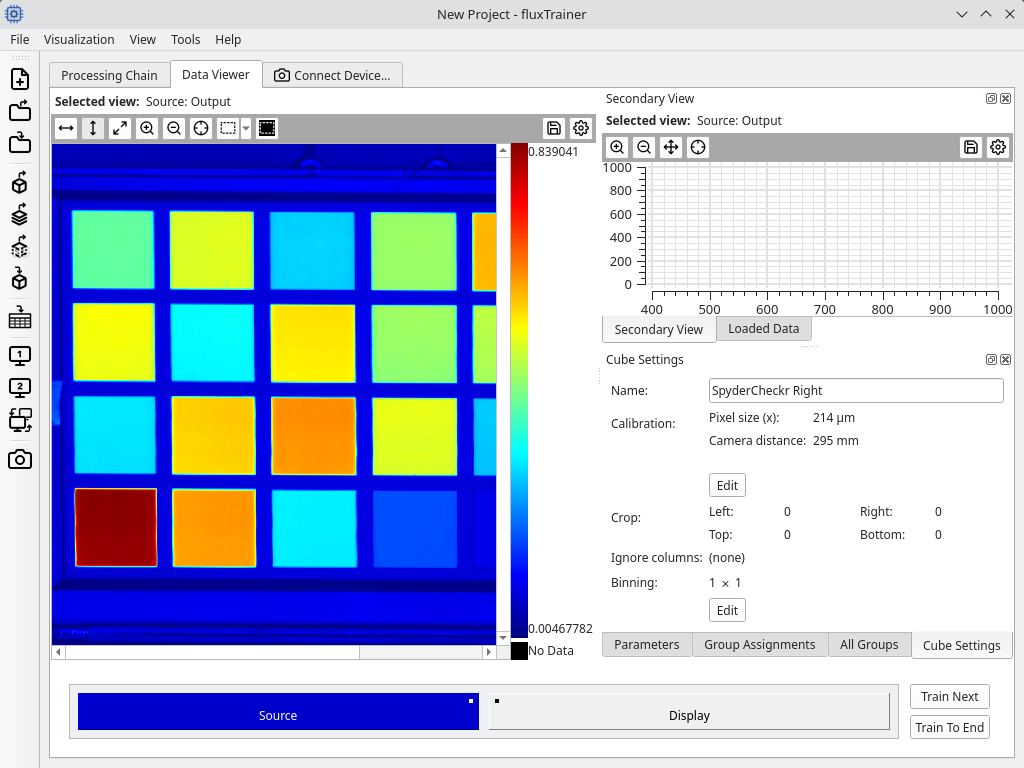Select the dashed rectangle selection tool

coord(228,128)
